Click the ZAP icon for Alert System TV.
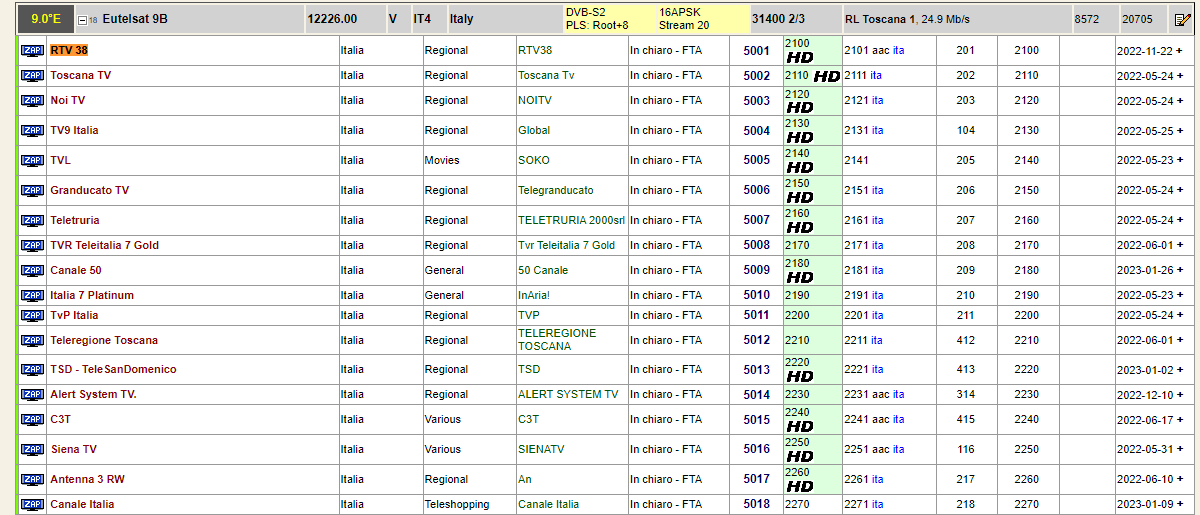 (x=32, y=394)
